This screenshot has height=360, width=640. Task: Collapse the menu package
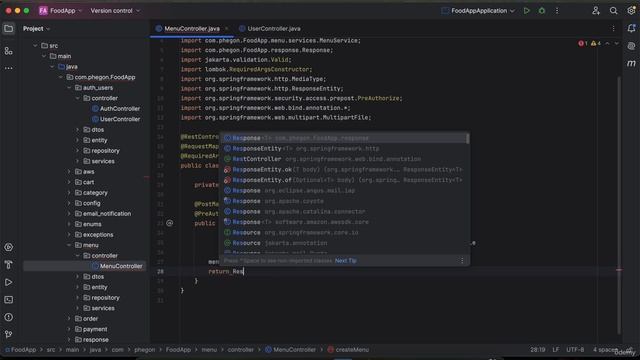(69, 245)
